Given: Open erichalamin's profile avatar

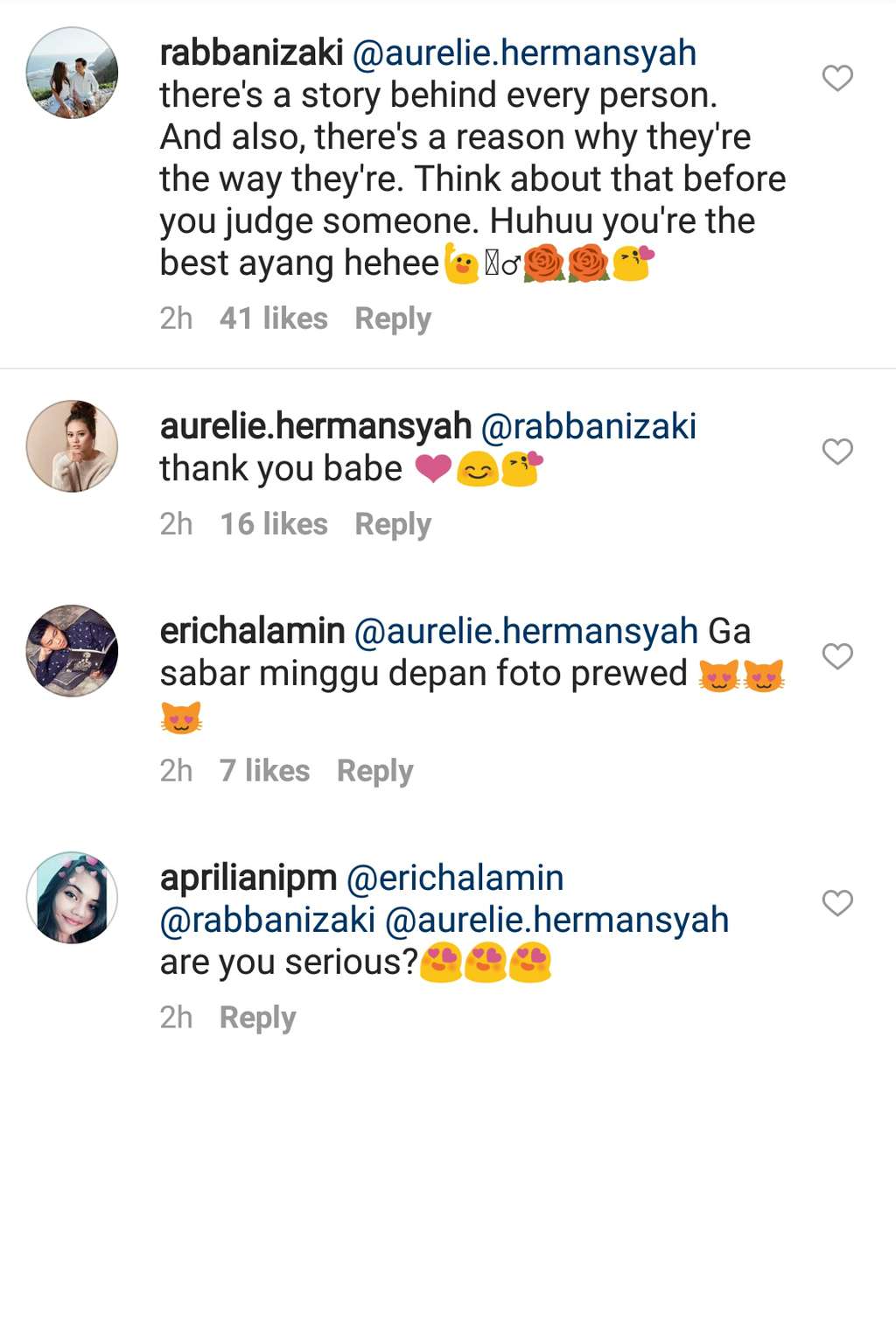Looking at the screenshot, I should point(72,651).
